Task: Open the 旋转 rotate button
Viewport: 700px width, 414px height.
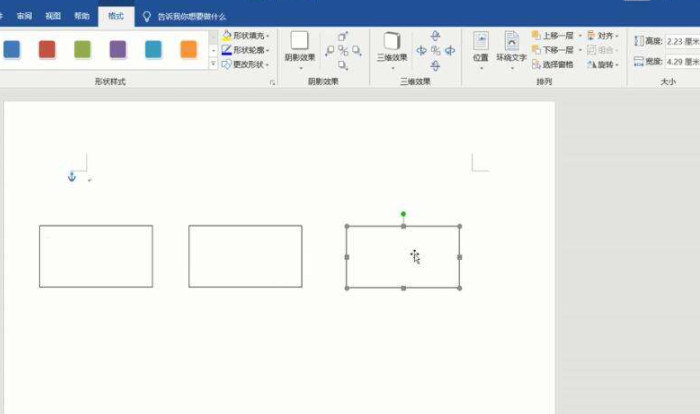Action: click(x=602, y=64)
